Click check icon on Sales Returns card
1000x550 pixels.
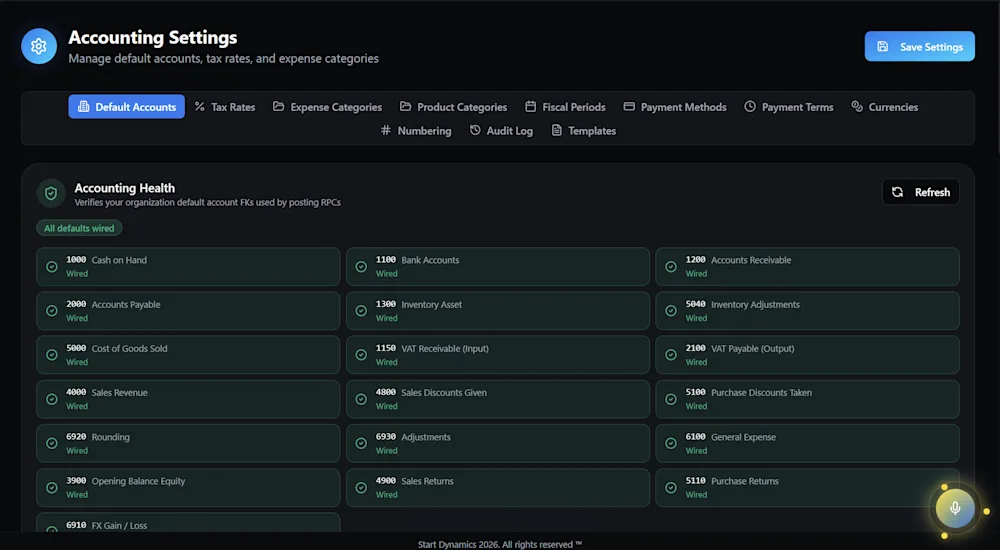click(x=361, y=487)
